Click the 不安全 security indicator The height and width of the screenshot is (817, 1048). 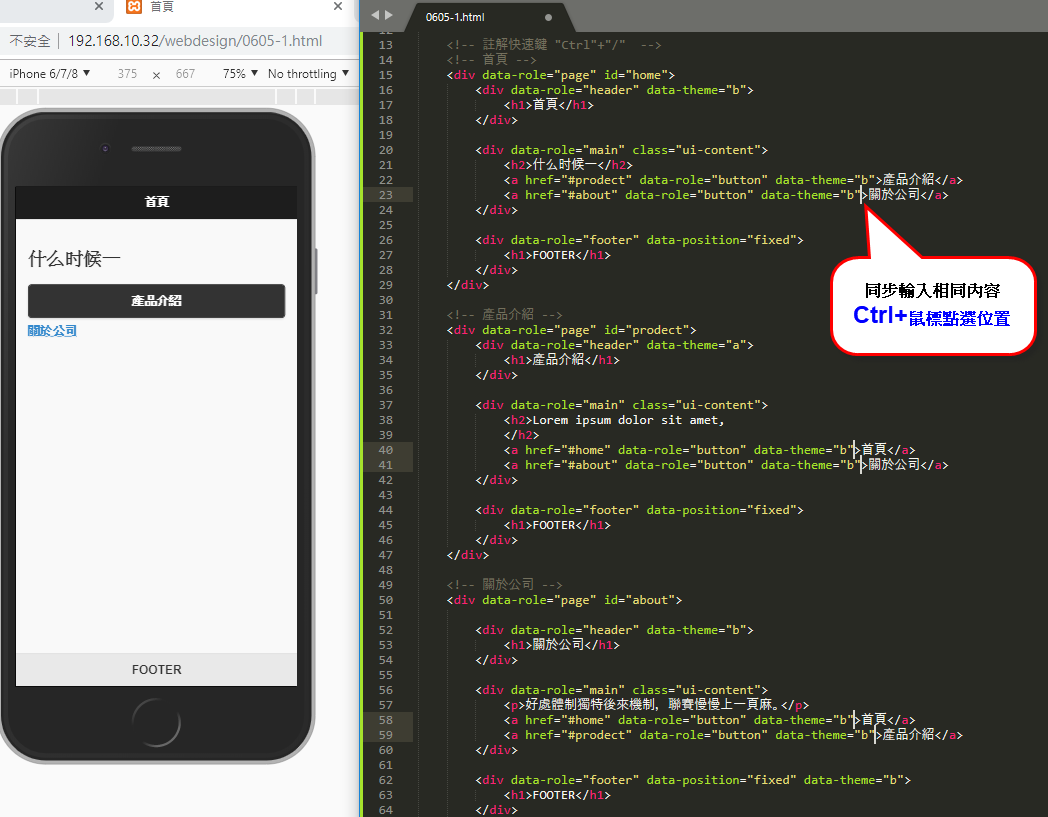point(29,41)
